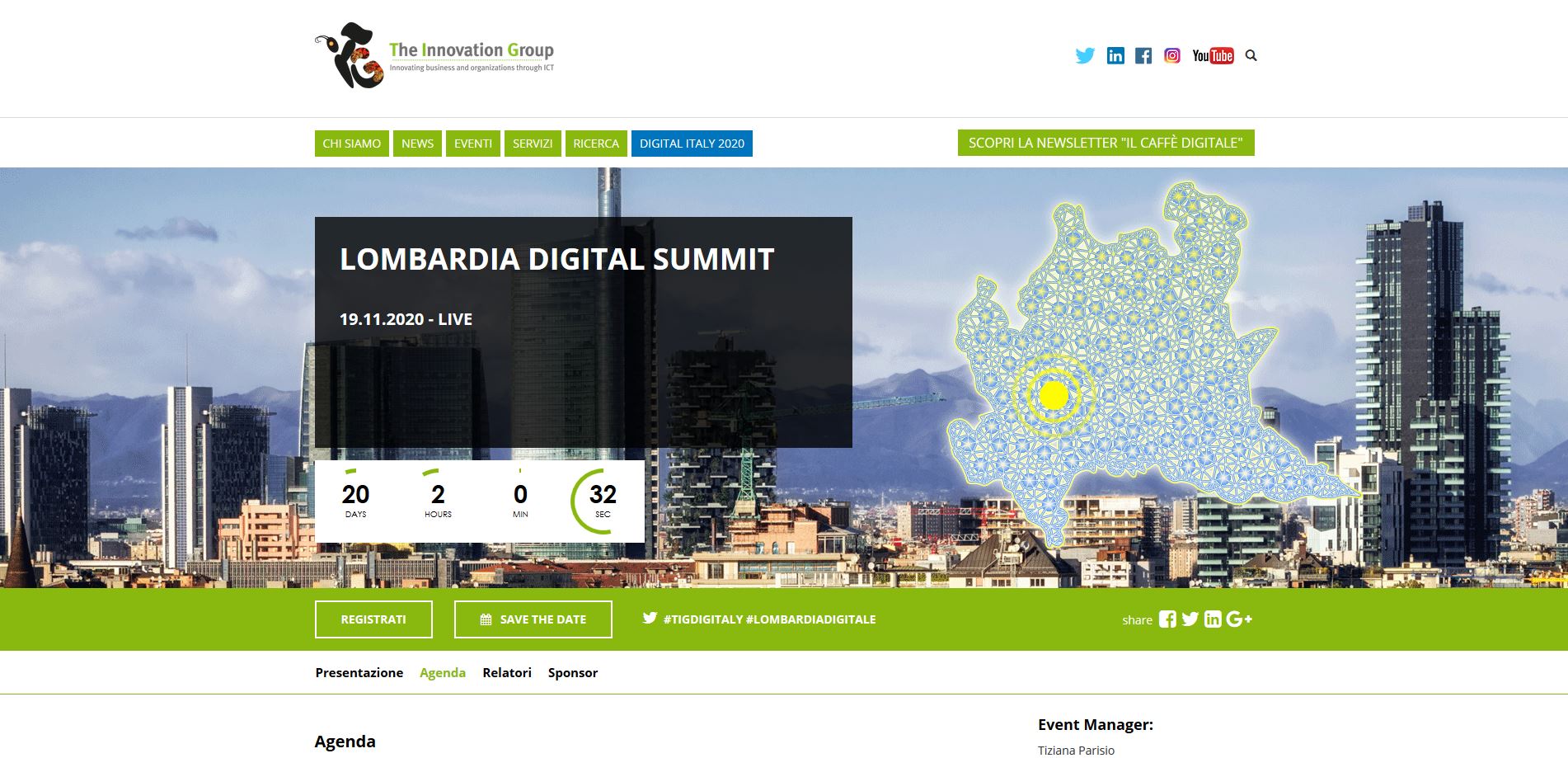Viewport: 1568px width, 758px height.
Task: Open the Il Caffè Digitale newsletter link
Action: [x=1106, y=143]
